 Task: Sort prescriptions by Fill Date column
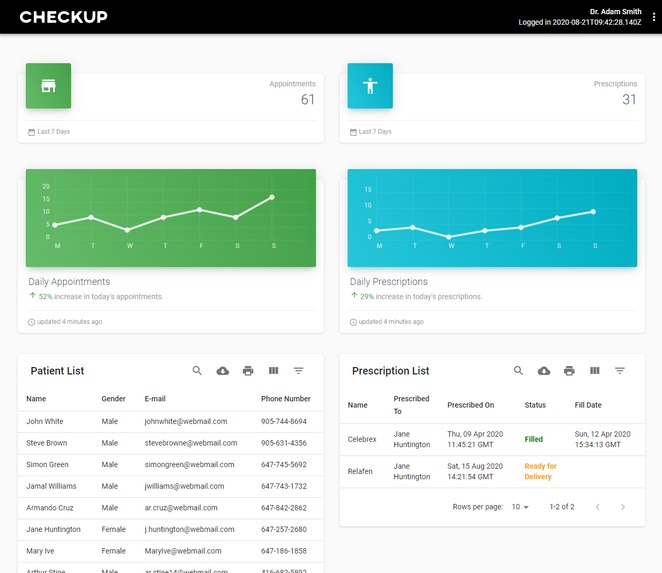588,405
